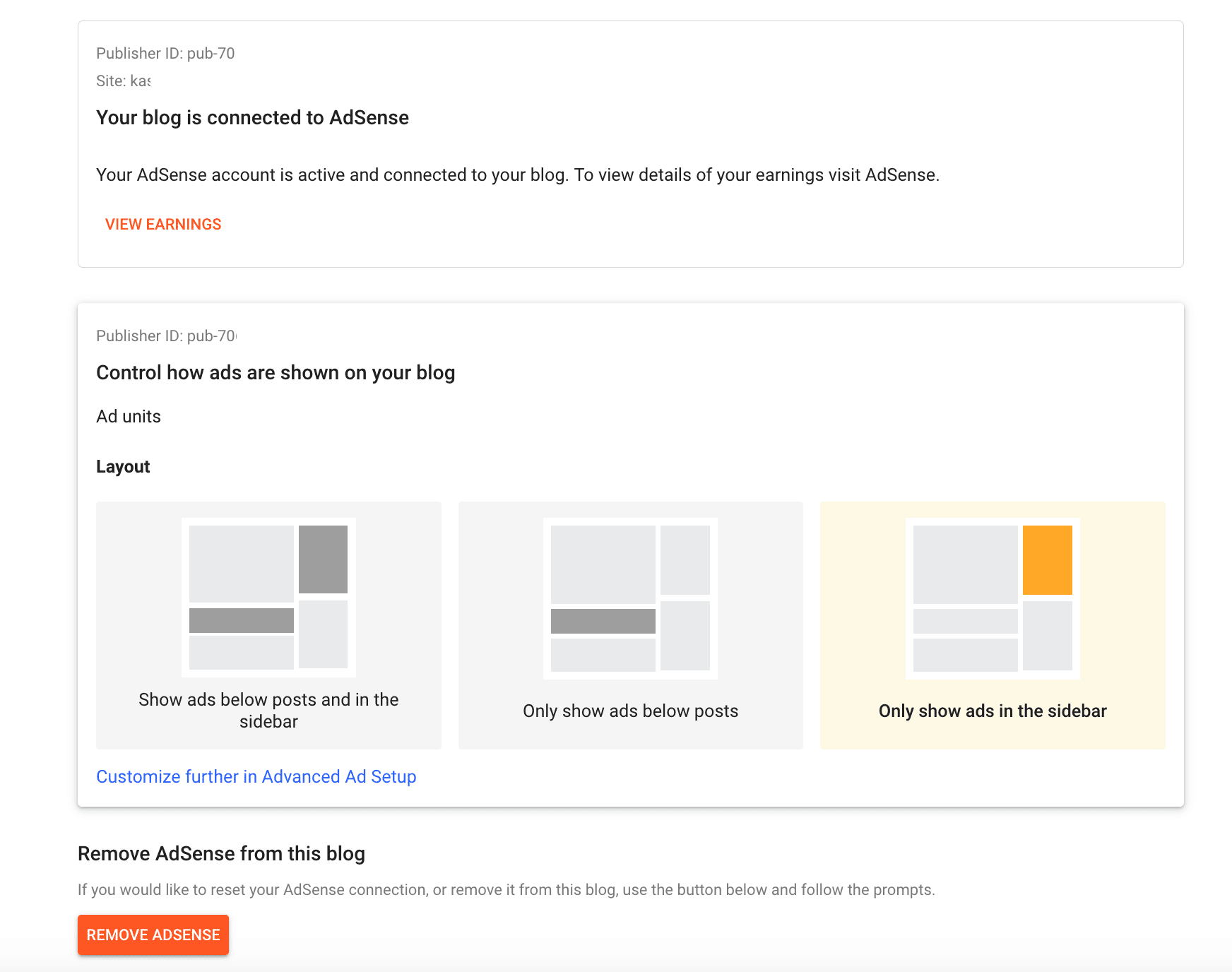Click the orange sidebar ad block in the selected layout

(1048, 559)
